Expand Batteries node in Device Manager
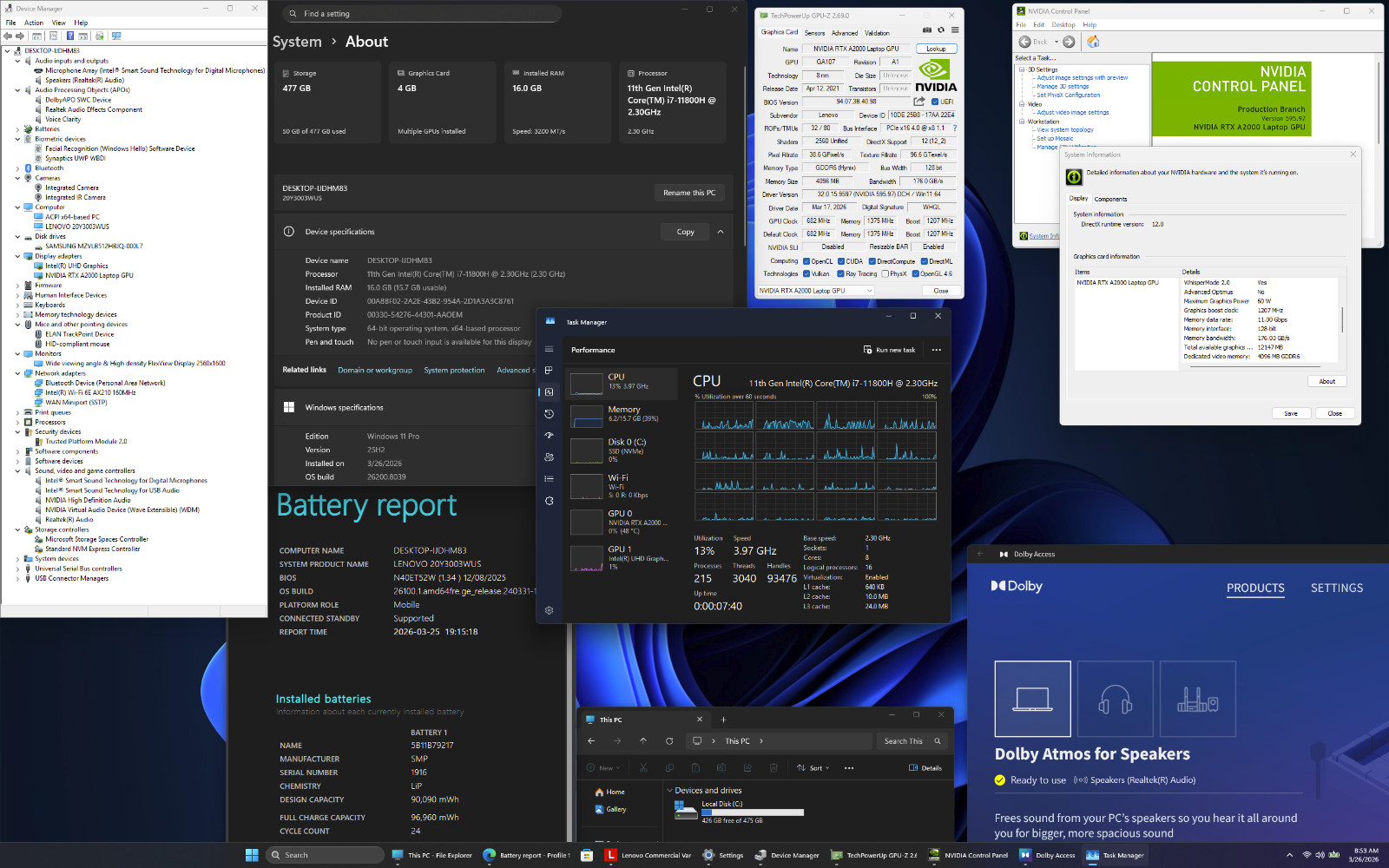The height and width of the screenshot is (868, 1389). 17,128
